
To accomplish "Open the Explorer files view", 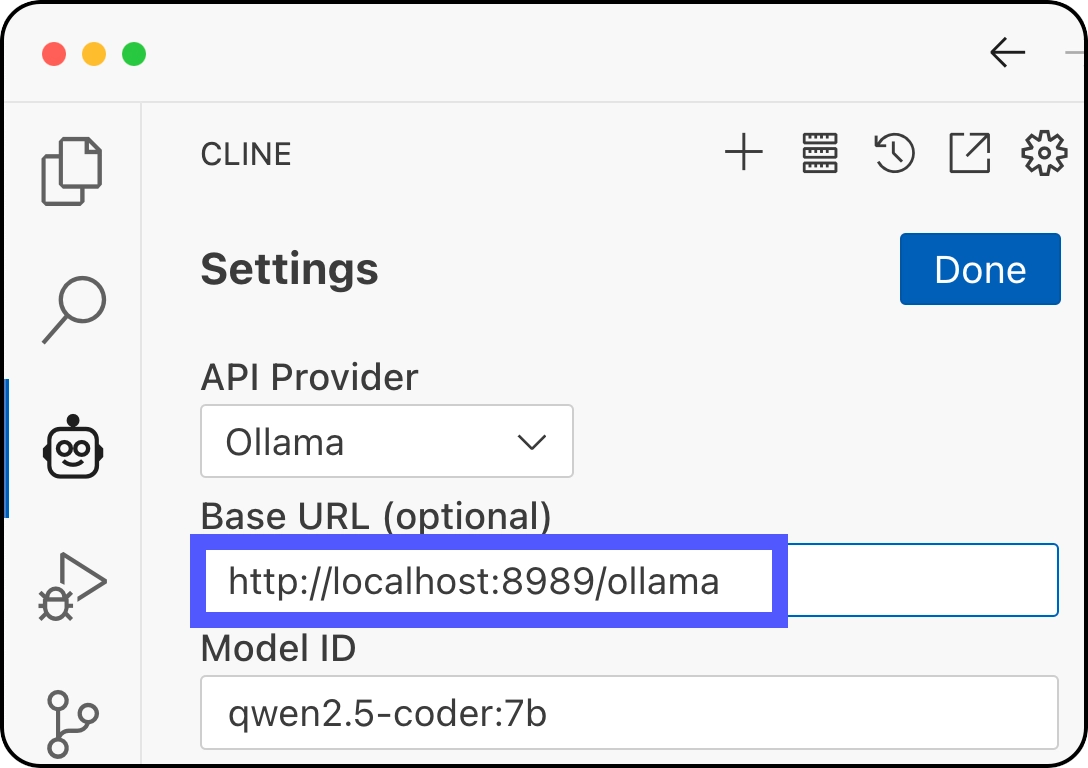I will point(72,171).
